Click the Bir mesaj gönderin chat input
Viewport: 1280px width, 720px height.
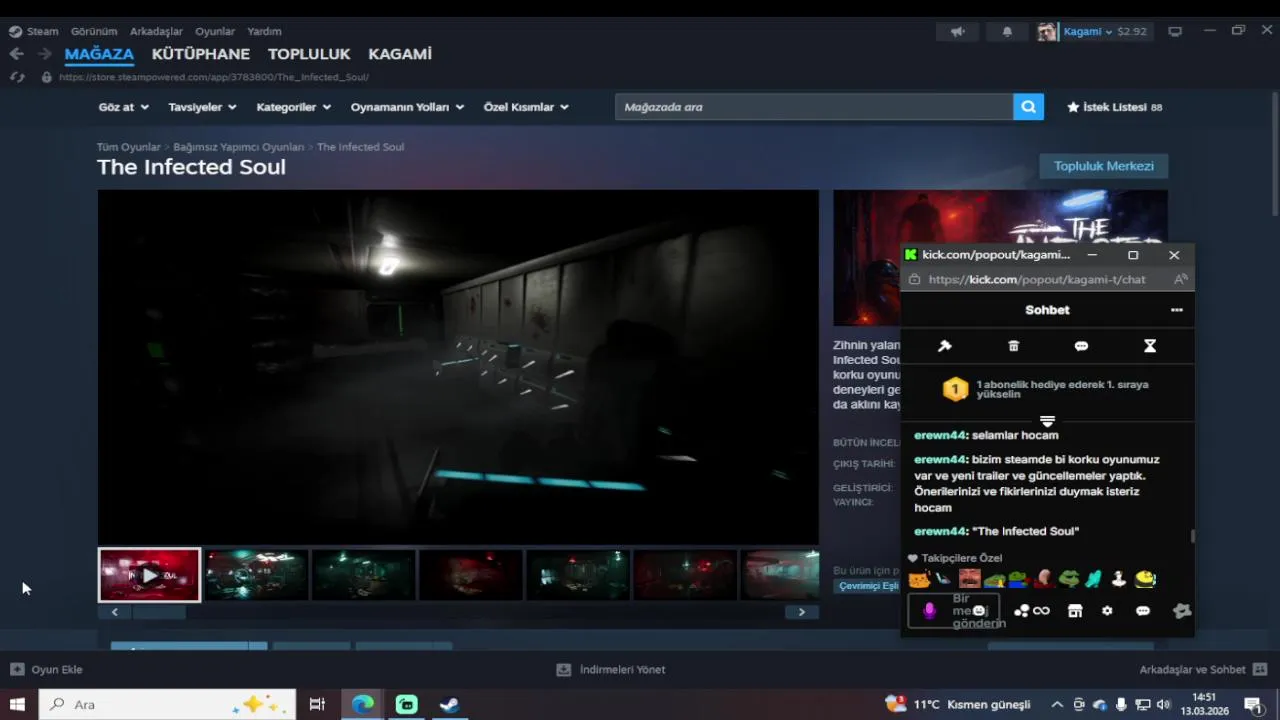953,611
